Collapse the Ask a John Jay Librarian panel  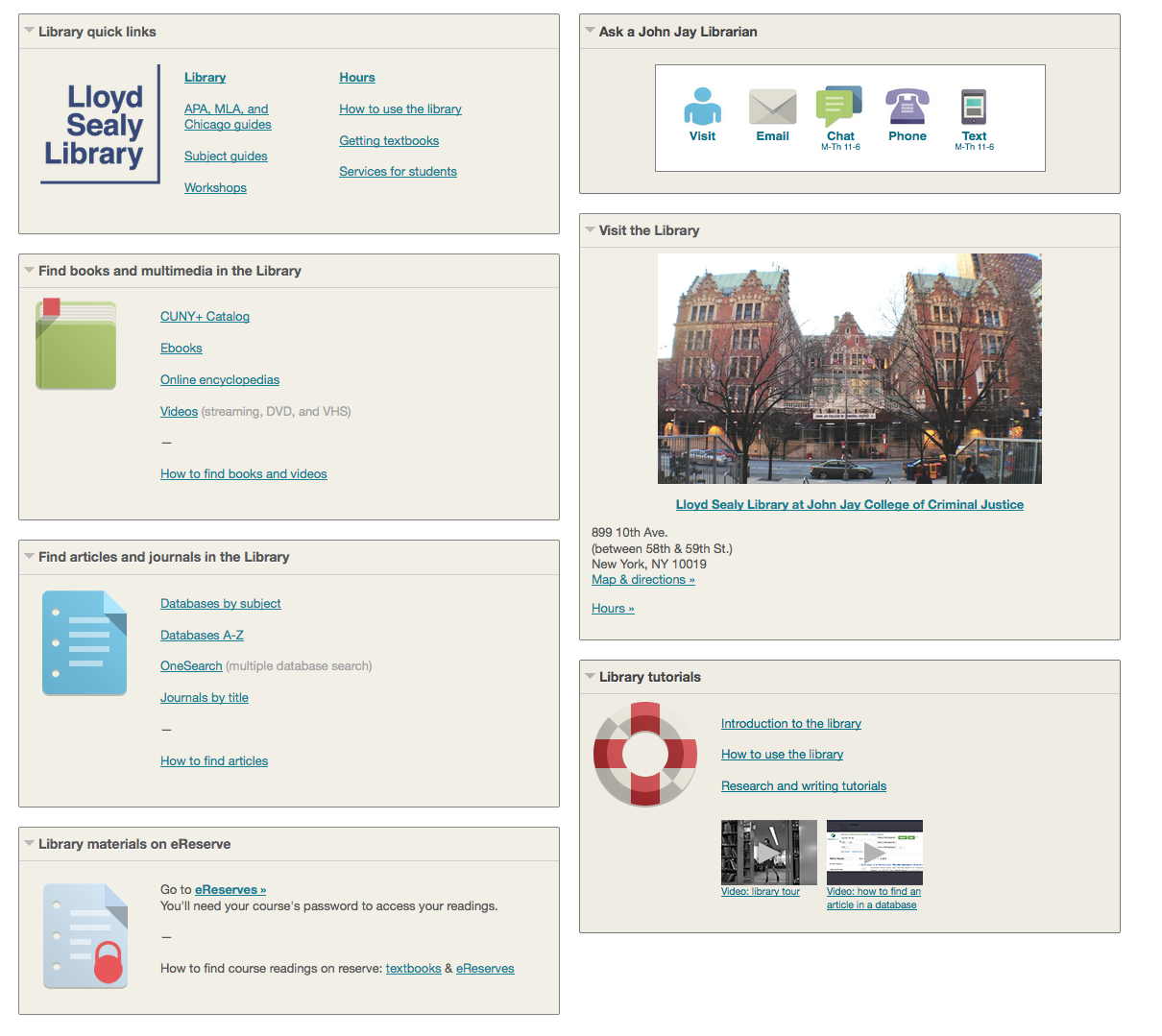pyautogui.click(x=590, y=31)
